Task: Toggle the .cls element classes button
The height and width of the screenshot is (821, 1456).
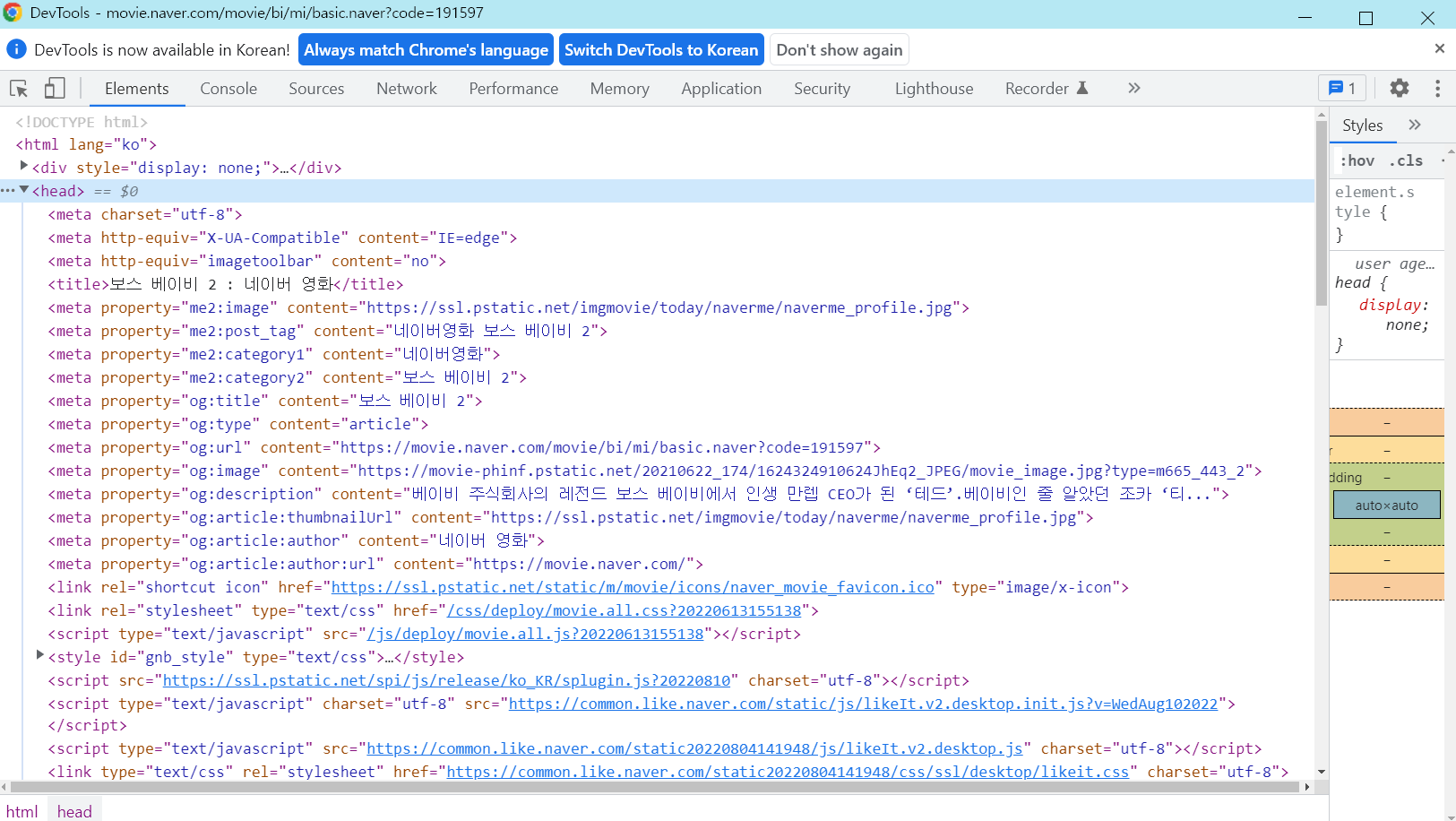Action: (x=1406, y=160)
